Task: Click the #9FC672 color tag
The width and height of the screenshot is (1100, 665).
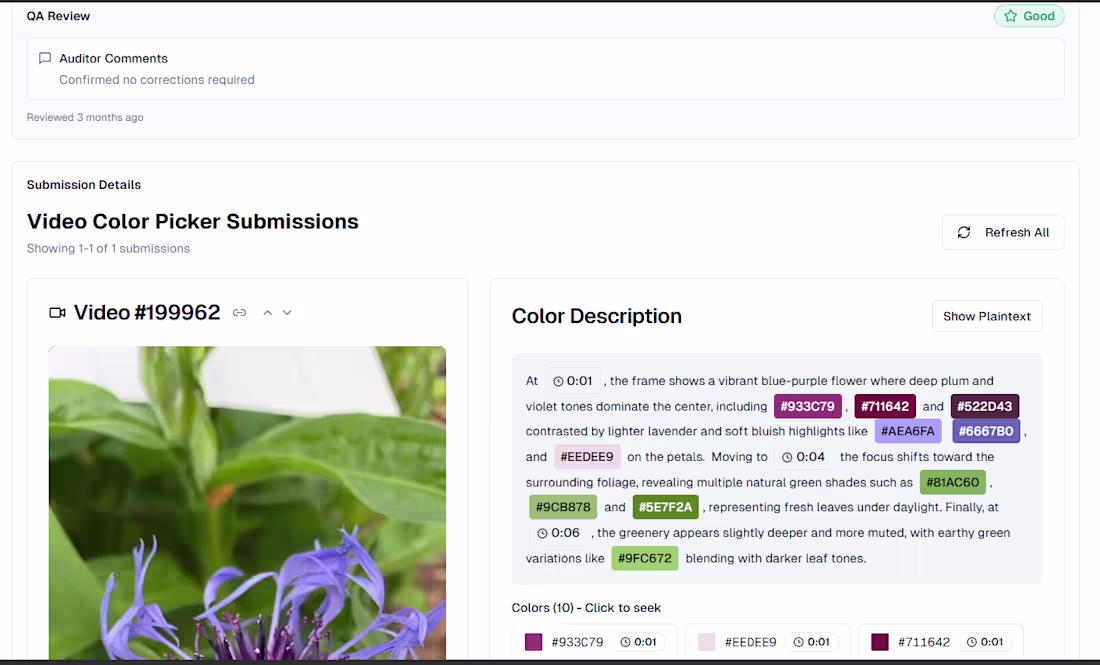Action: [x=645, y=558]
